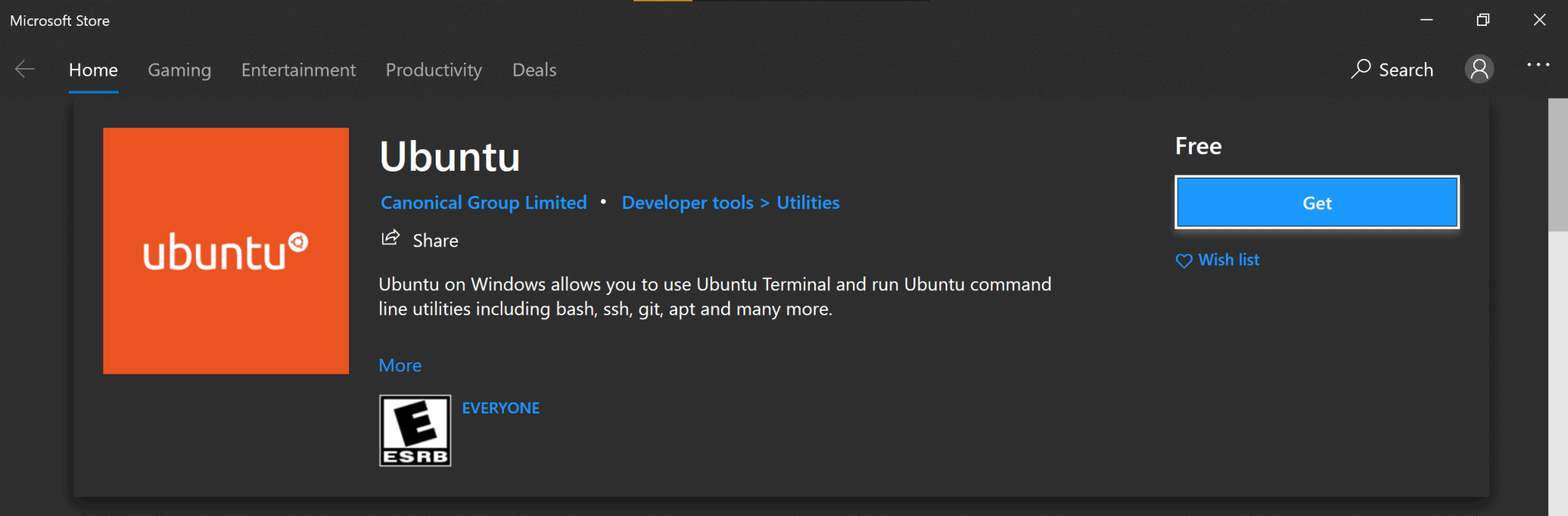This screenshot has height=516, width=1568.
Task: Switch to the Home tab
Action: [x=93, y=70]
